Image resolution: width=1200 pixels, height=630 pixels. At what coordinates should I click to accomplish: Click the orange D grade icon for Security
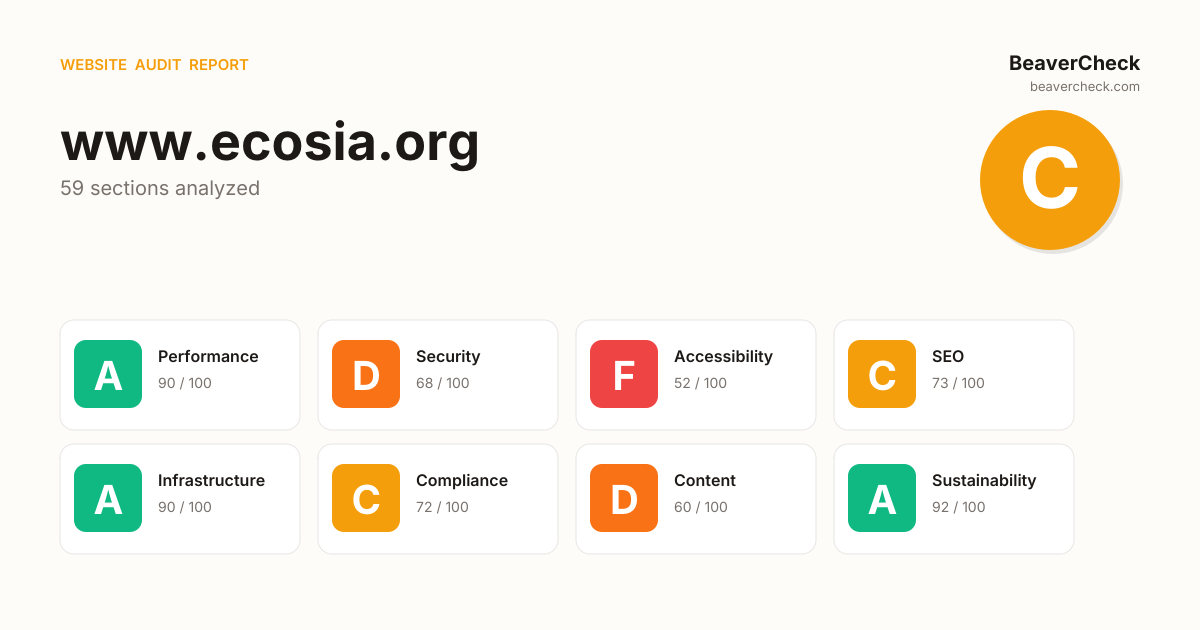[366, 374]
